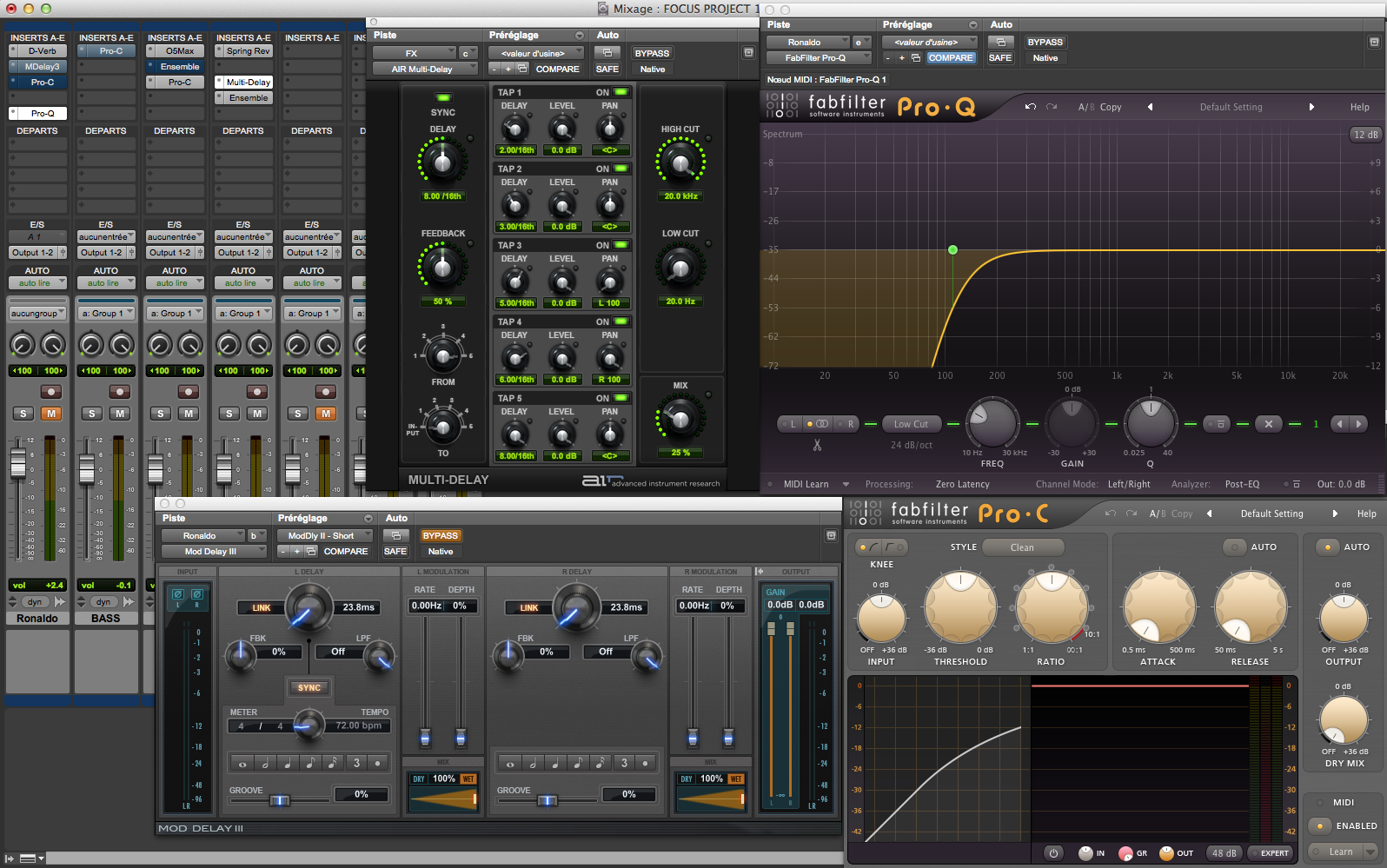Viewport: 1387px width, 868px height.
Task: Click the A/B Copy button in Pro-Q
Action: 1099,107
